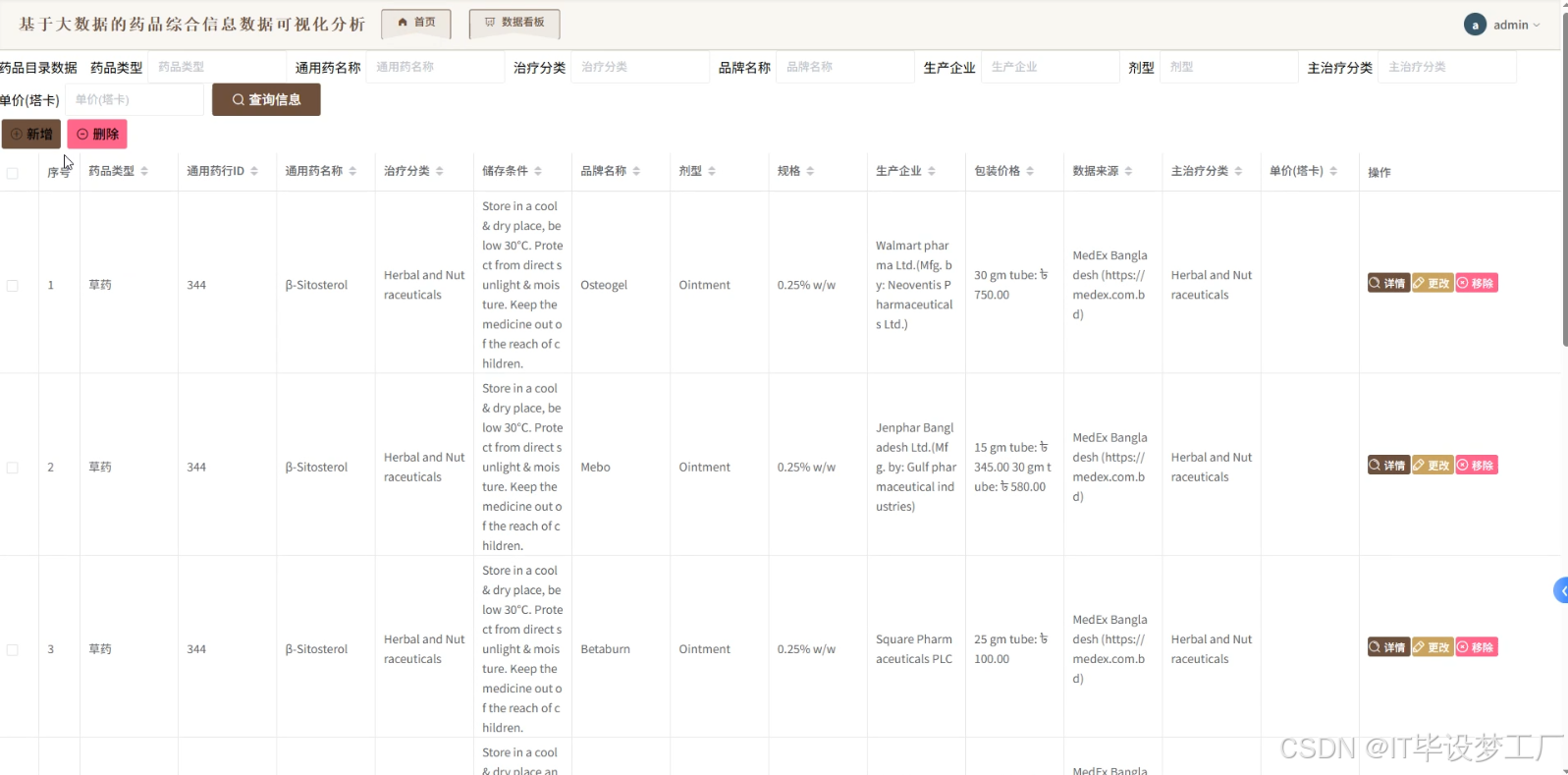The image size is (1568, 775).
Task: View 详情 for the Mebo row
Action: click(x=1388, y=465)
